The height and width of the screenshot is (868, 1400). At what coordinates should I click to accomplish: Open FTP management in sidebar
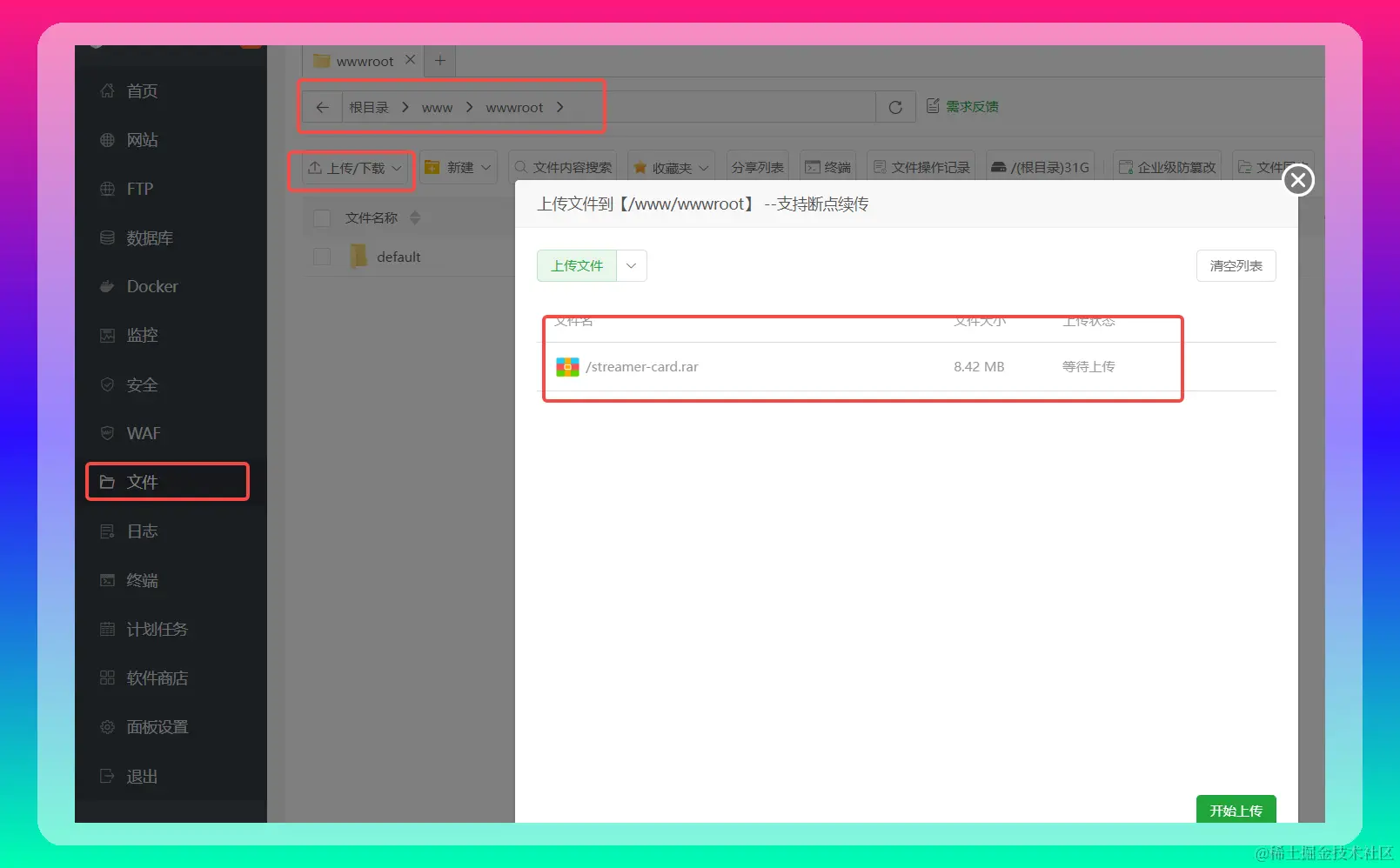click(x=139, y=189)
